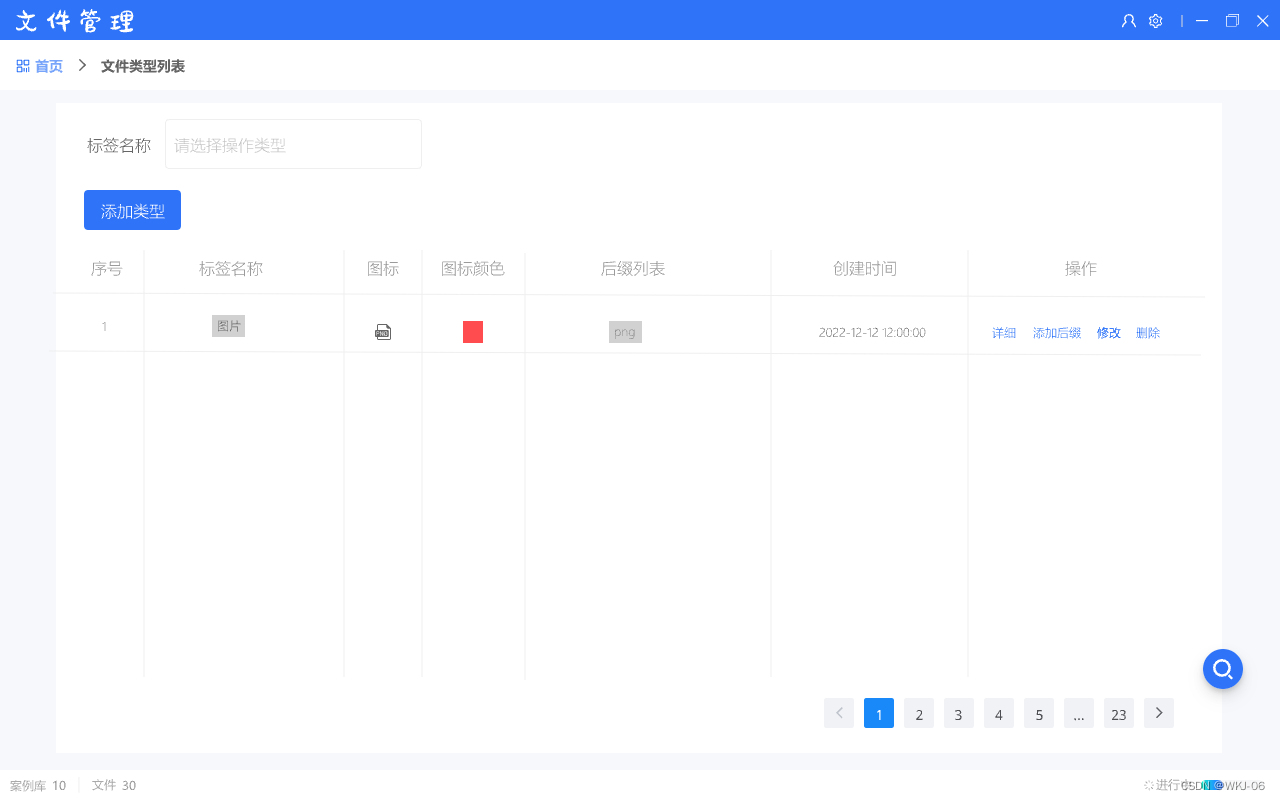Click the 创建时间 column header
Screen dimensions: 1280x800
[865, 269]
